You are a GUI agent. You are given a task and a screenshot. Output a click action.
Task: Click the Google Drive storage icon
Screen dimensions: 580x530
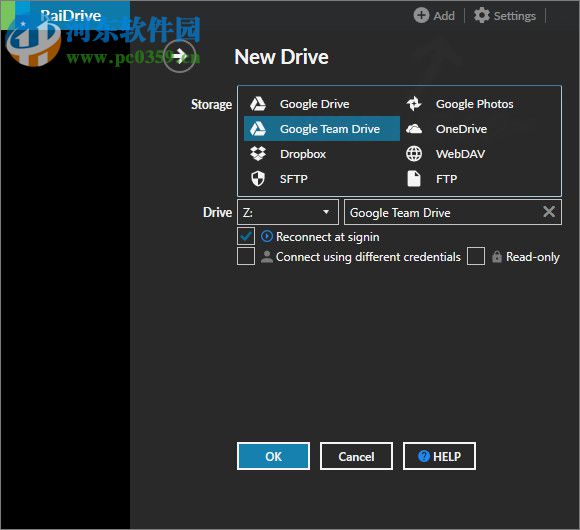tap(258, 104)
